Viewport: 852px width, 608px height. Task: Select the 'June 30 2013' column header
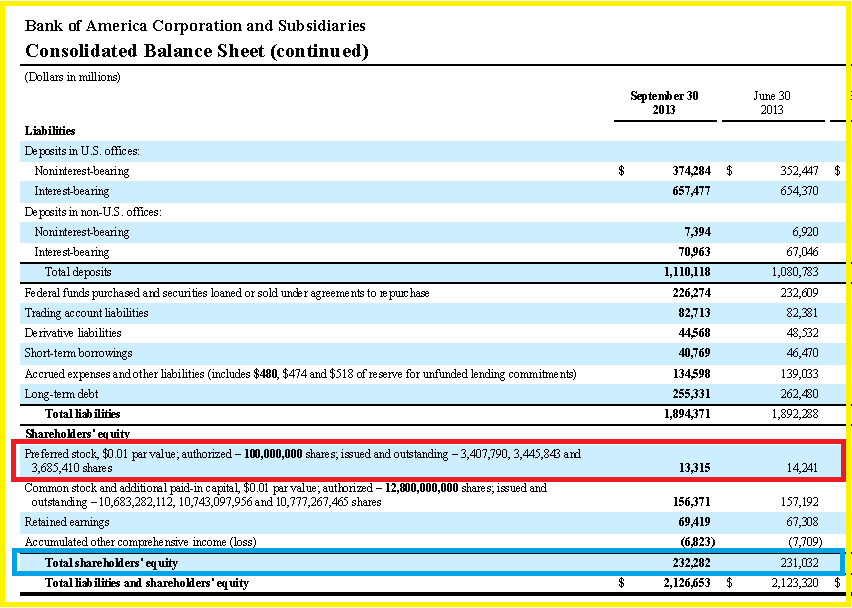(x=772, y=103)
